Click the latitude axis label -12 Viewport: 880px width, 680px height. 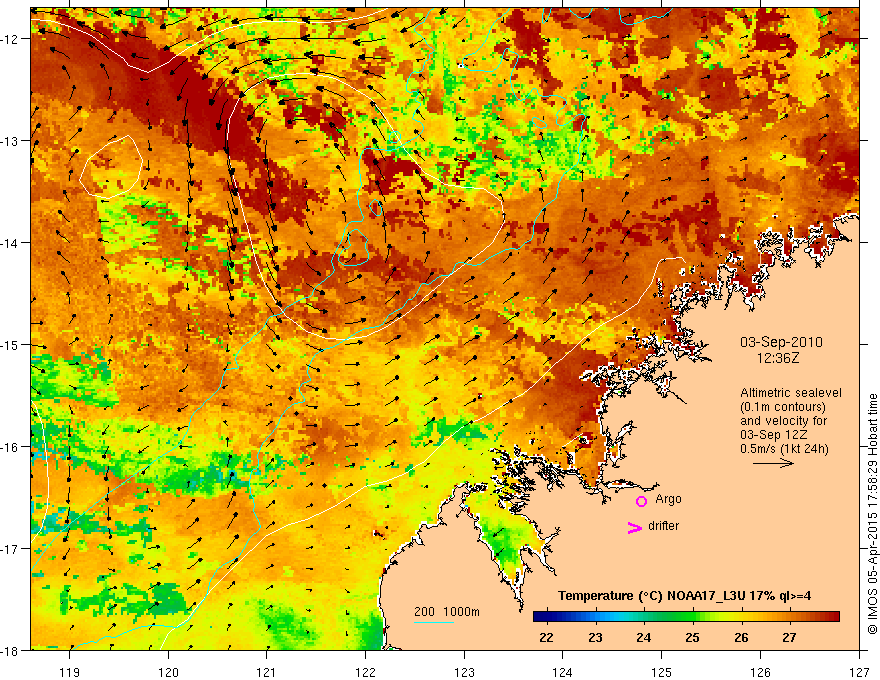click(10, 39)
